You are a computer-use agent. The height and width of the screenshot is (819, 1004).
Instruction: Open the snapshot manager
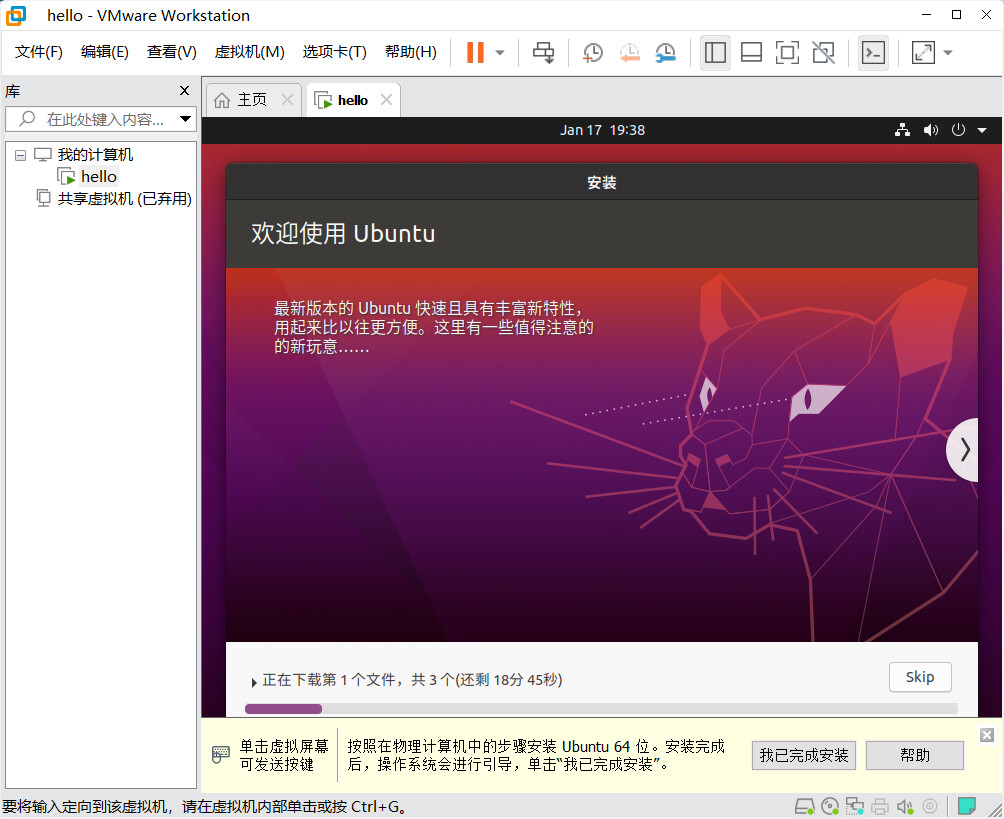coord(666,53)
